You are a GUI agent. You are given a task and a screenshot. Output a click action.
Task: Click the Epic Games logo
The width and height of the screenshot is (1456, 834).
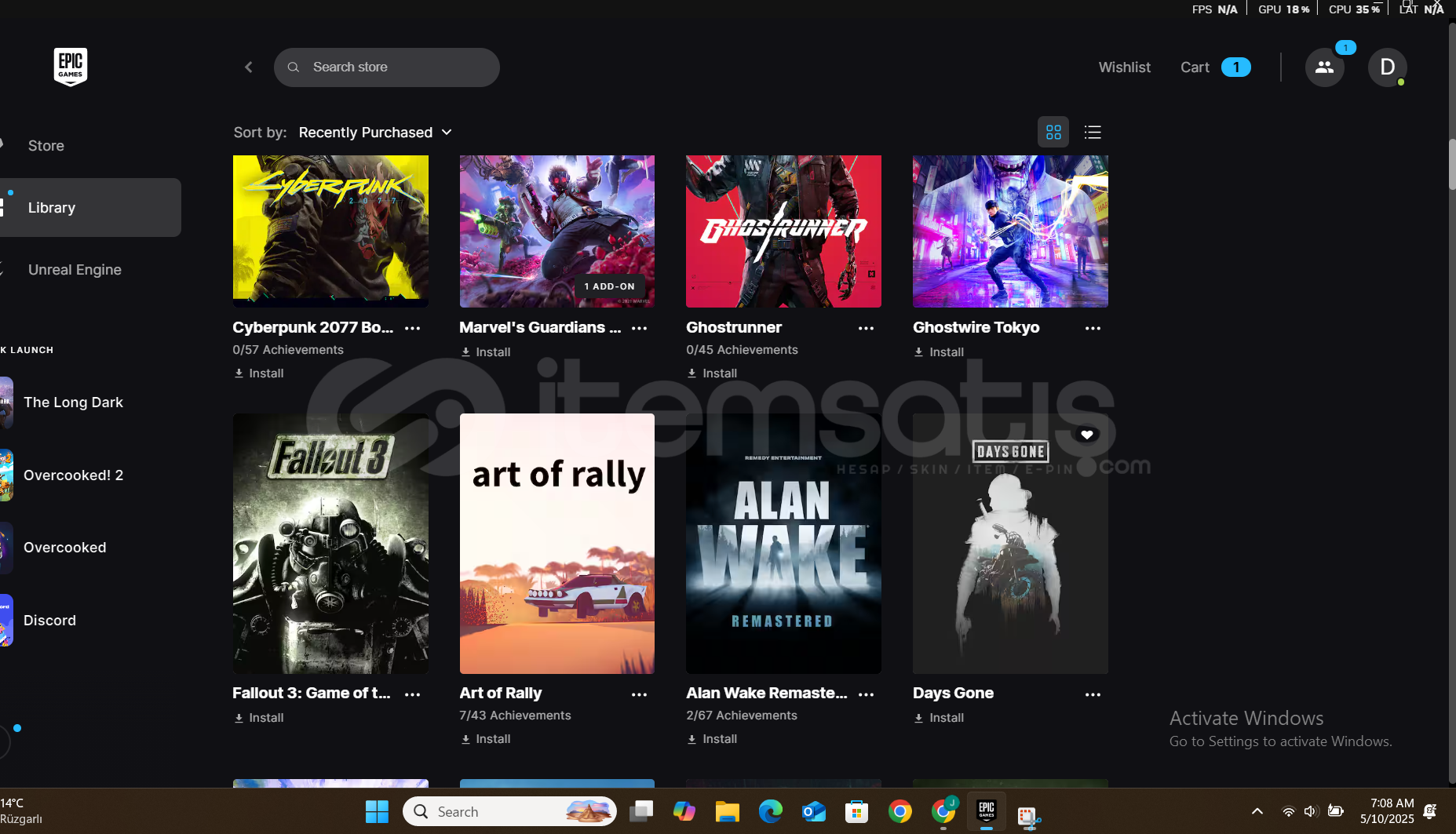(71, 67)
